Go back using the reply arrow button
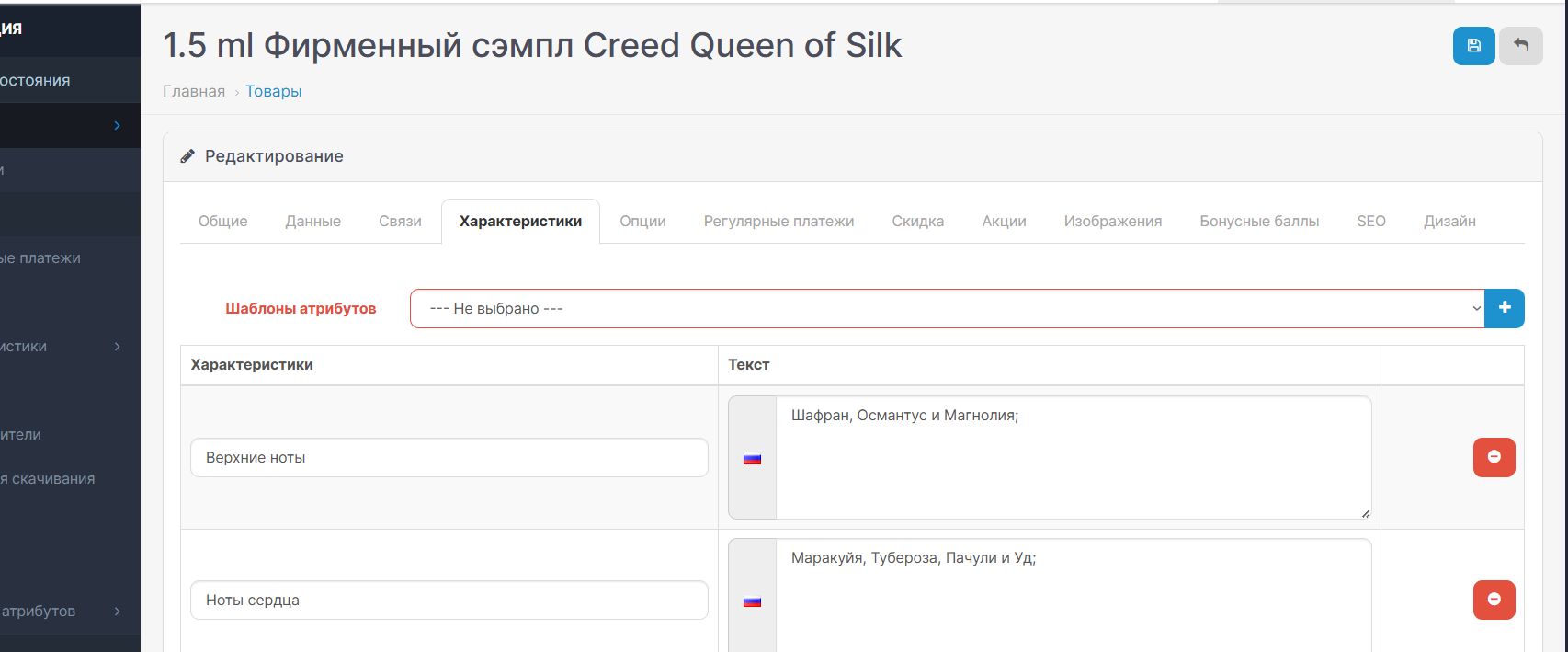1568x652 pixels. pyautogui.click(x=1521, y=46)
